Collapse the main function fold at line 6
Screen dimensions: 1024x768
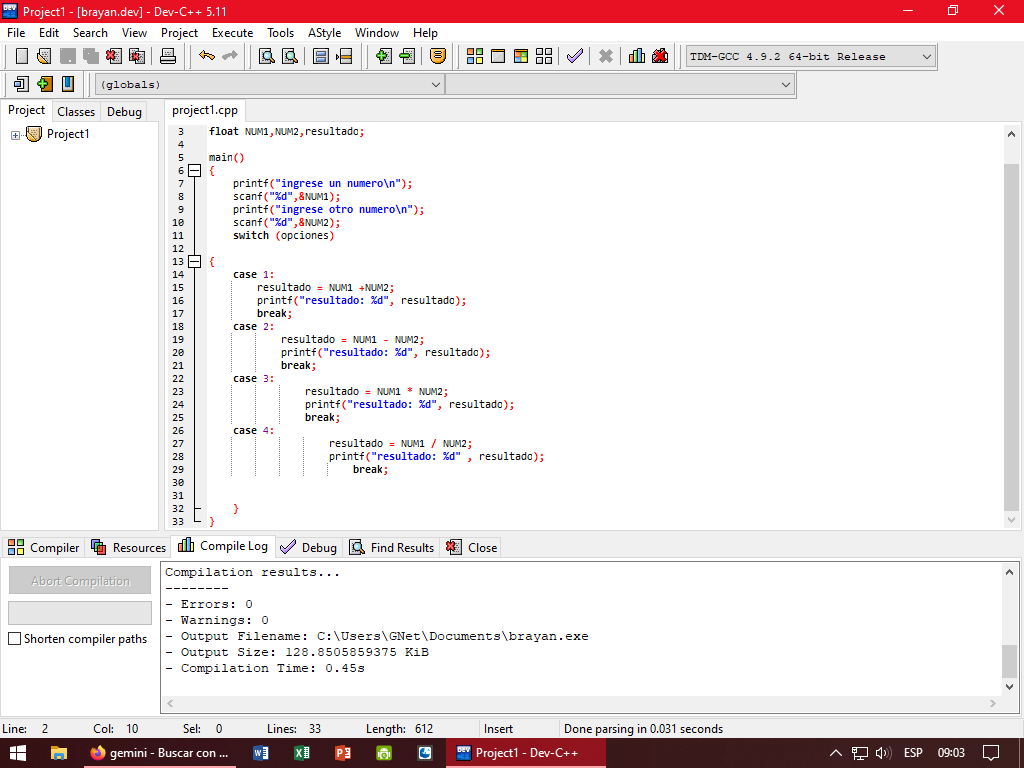pos(195,171)
